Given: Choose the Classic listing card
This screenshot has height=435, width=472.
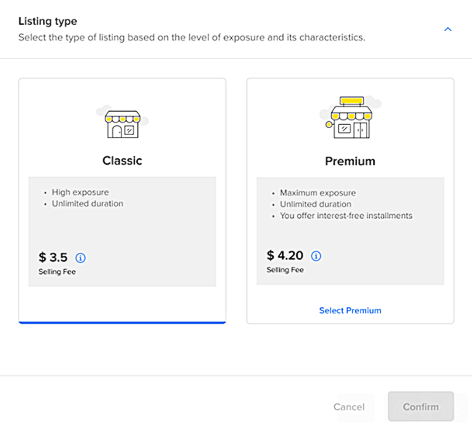Looking at the screenshot, I should (122, 201).
